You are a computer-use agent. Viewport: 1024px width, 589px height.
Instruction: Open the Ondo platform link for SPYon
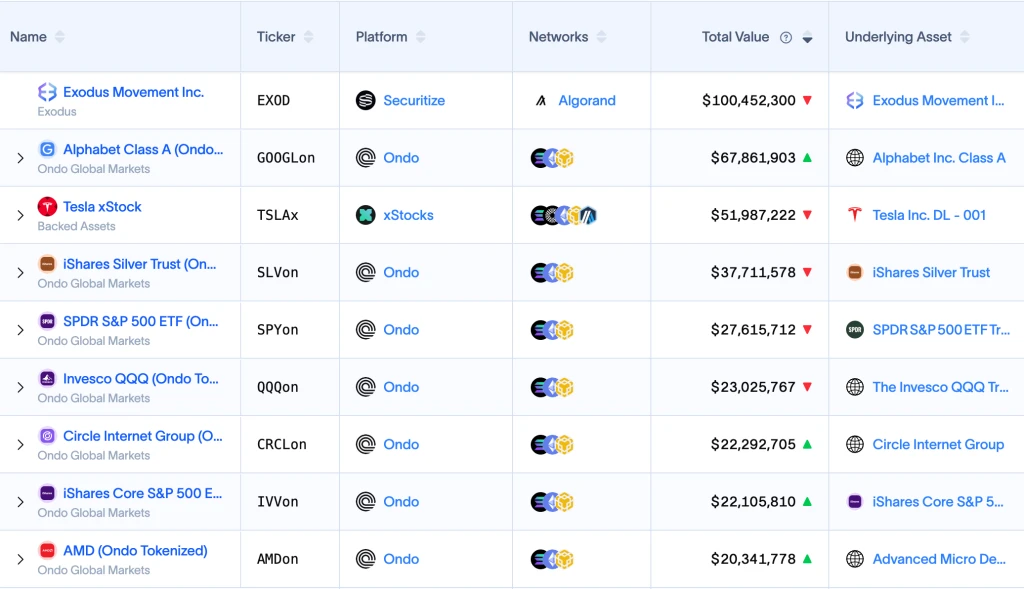[x=401, y=330]
